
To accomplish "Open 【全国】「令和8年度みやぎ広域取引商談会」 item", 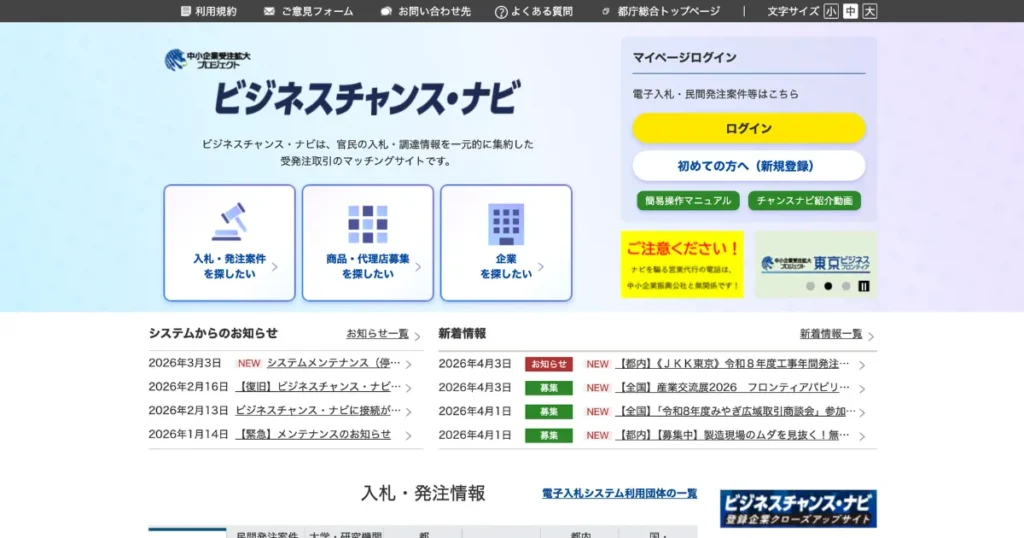I will (x=735, y=411).
